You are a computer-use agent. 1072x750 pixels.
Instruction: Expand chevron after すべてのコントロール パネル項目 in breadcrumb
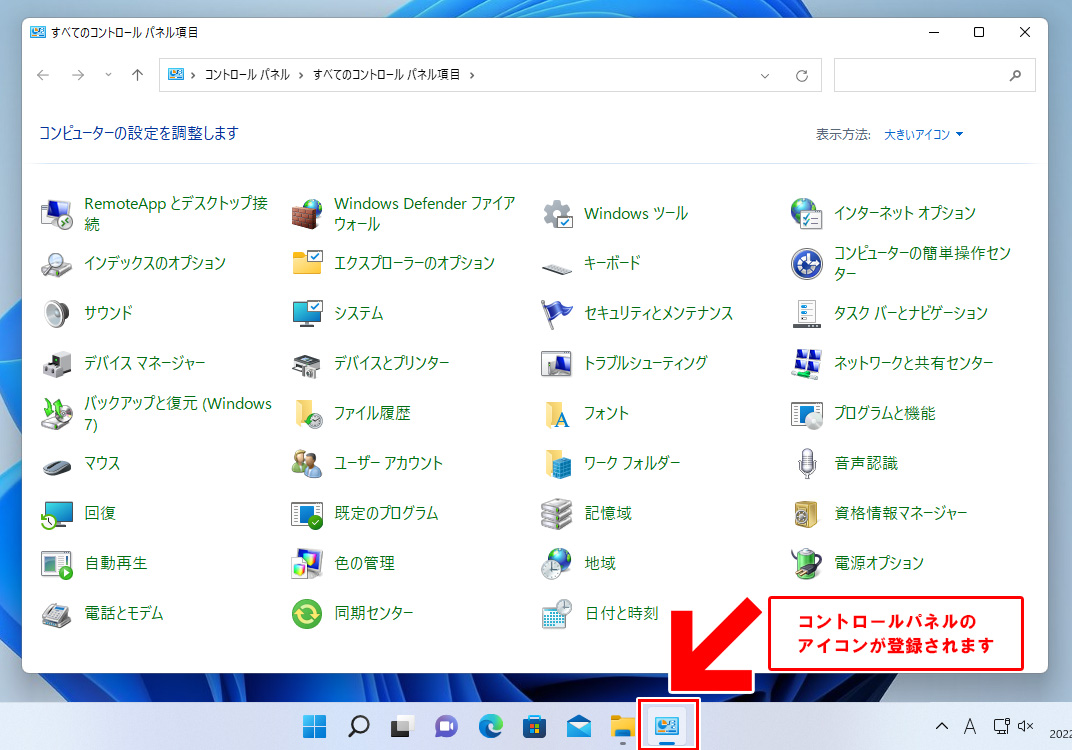coord(472,75)
